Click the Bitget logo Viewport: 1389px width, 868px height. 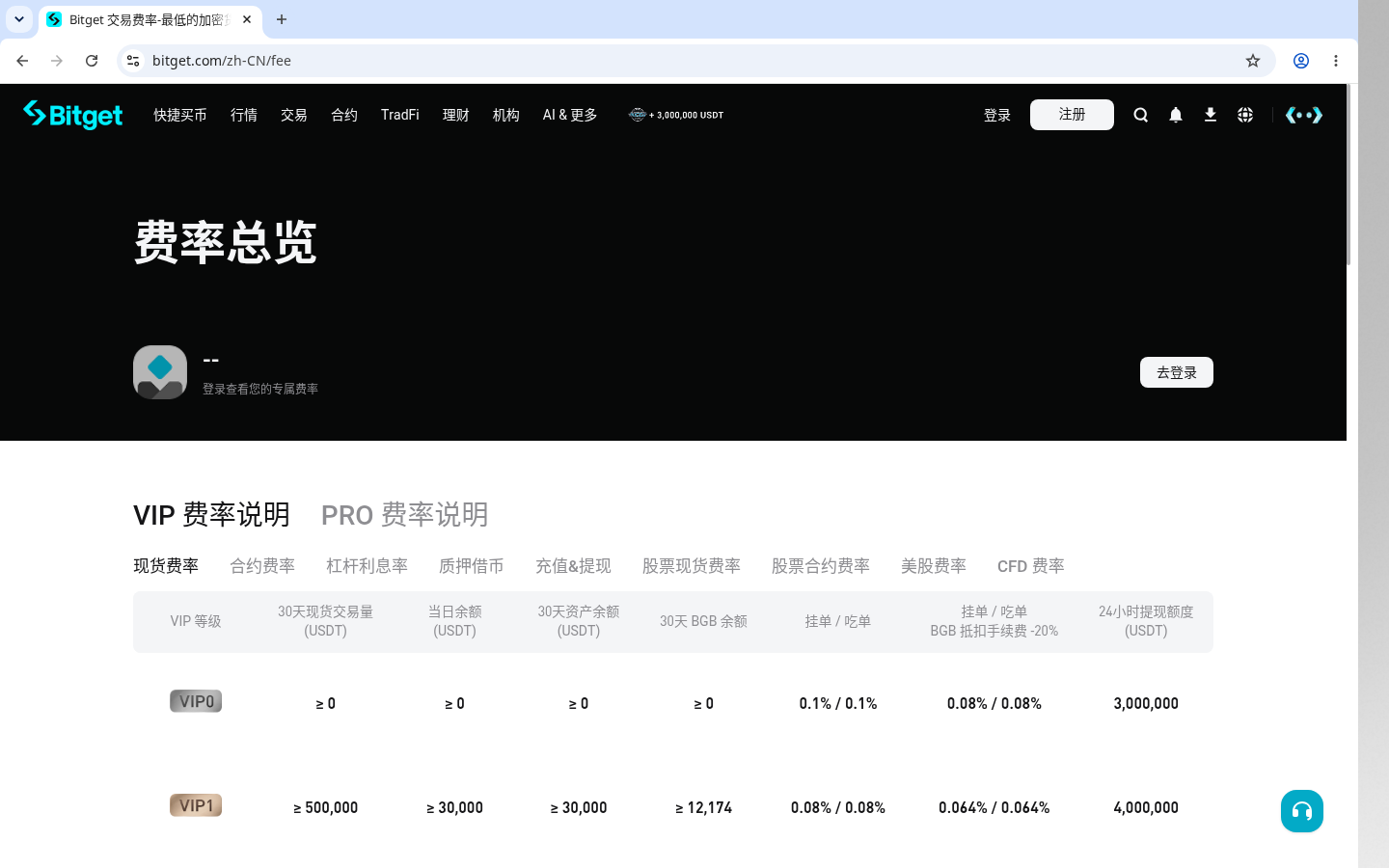tap(72, 115)
